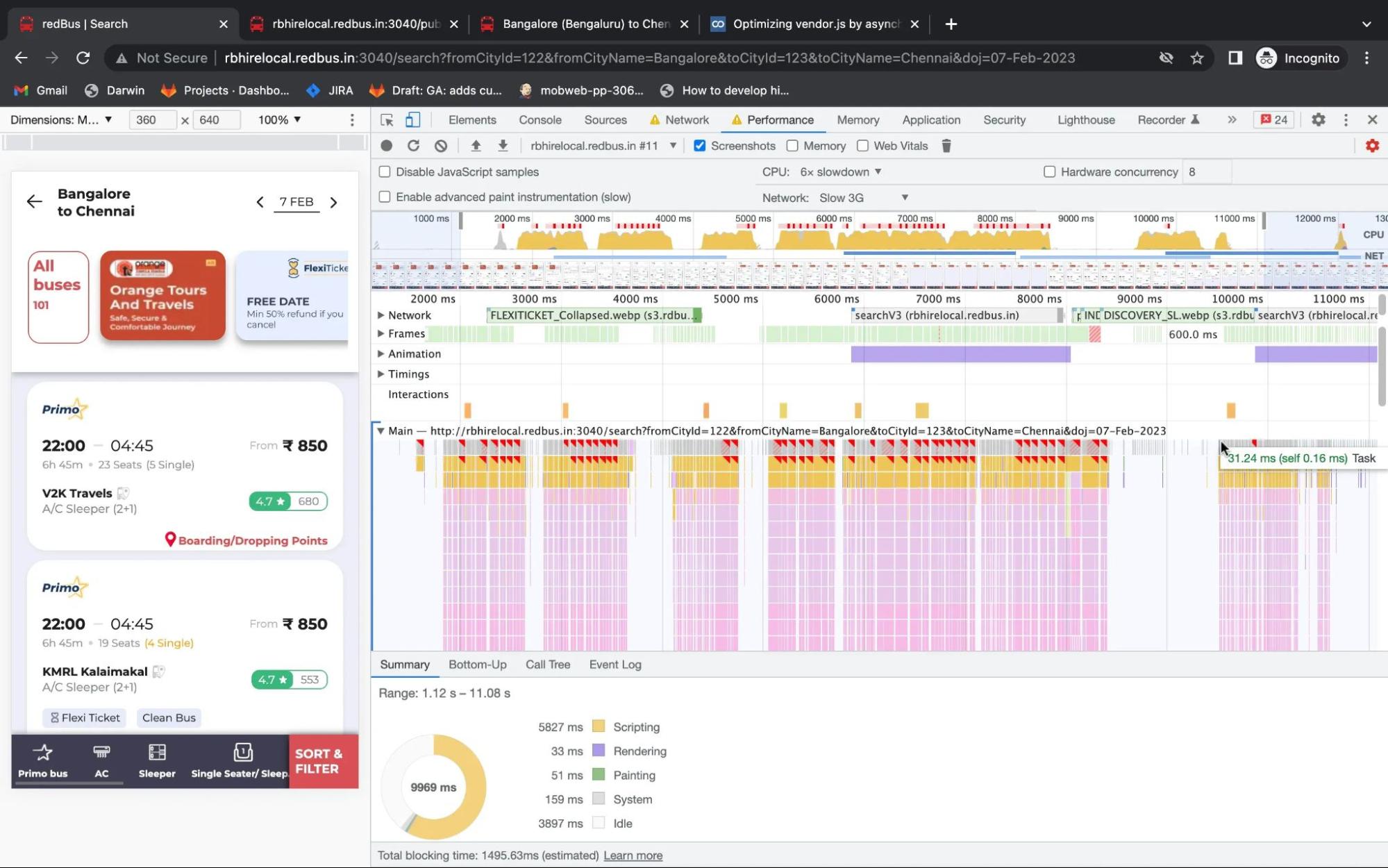Viewport: 1388px width, 868px height.
Task: Click the reload and profile page icon
Action: pos(413,145)
